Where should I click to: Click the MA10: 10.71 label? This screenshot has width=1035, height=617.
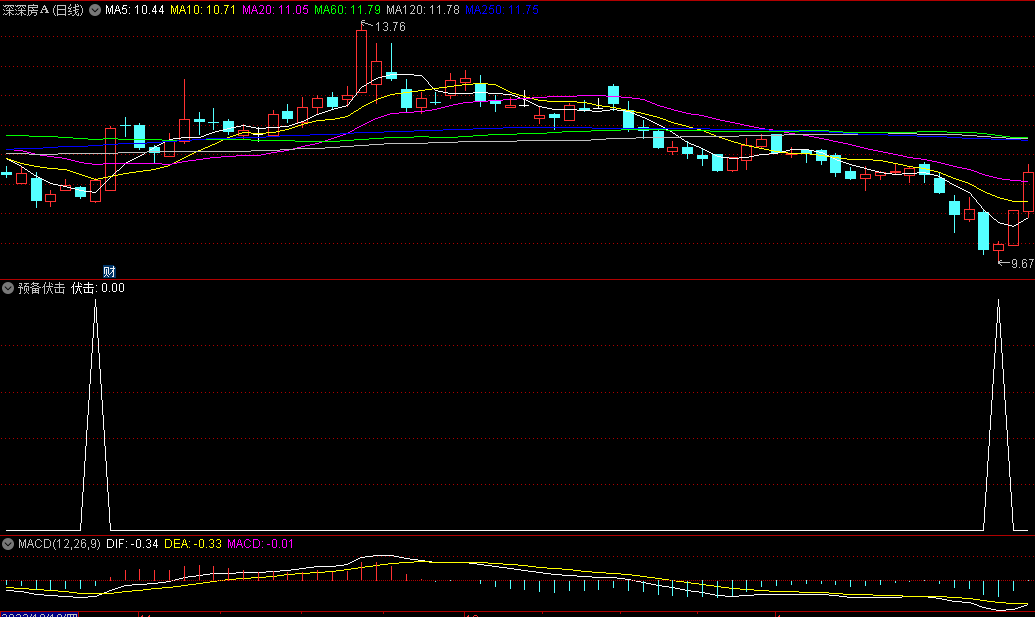coord(203,10)
